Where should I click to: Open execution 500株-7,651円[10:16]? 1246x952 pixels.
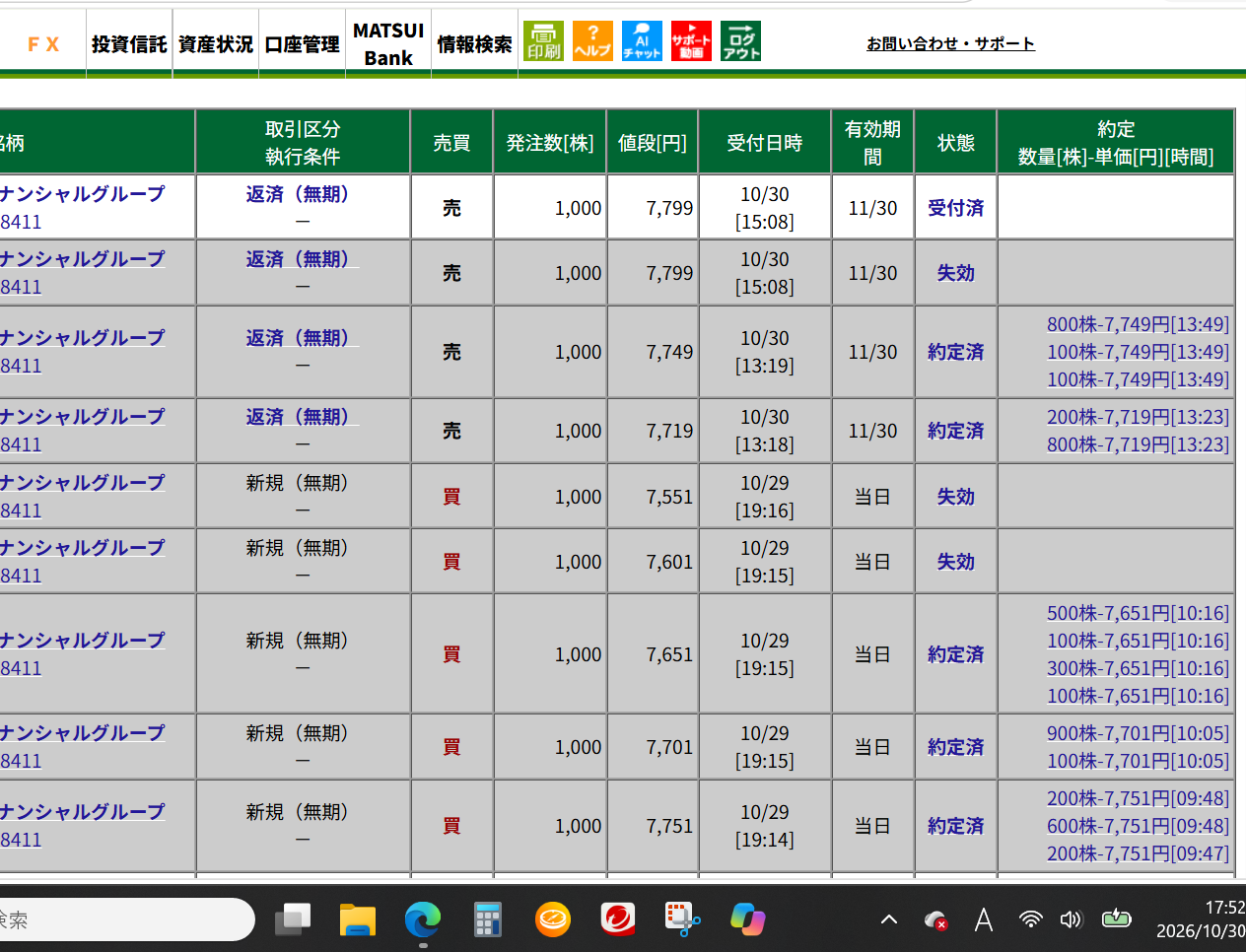point(1138,613)
